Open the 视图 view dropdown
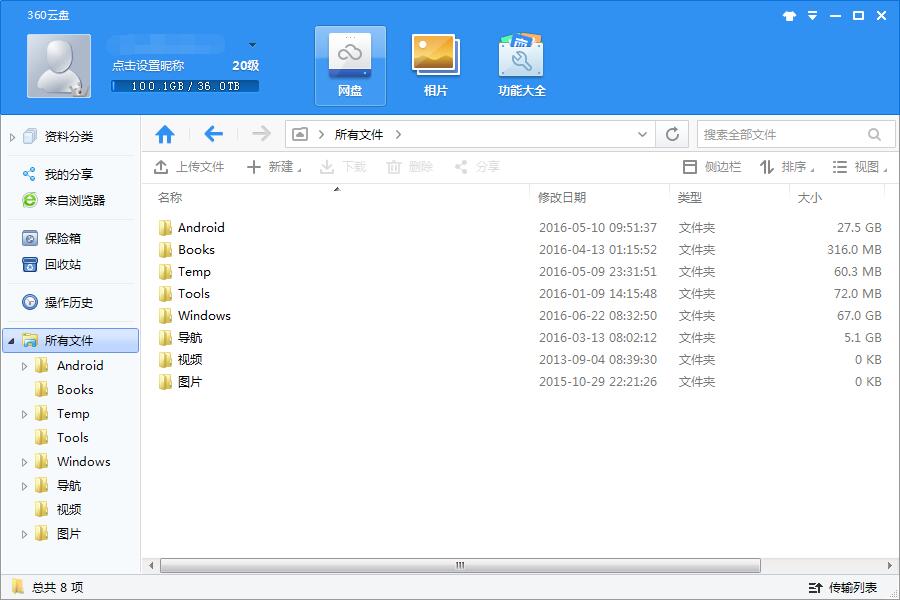 [x=859, y=167]
